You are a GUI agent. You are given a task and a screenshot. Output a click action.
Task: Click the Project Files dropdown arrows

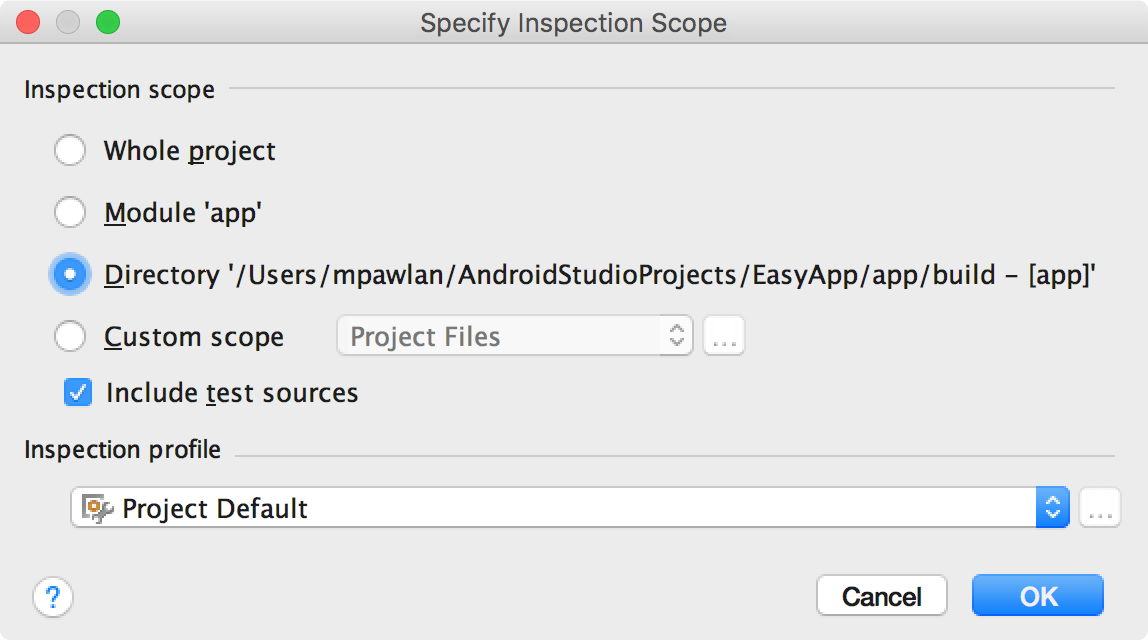pyautogui.click(x=678, y=337)
